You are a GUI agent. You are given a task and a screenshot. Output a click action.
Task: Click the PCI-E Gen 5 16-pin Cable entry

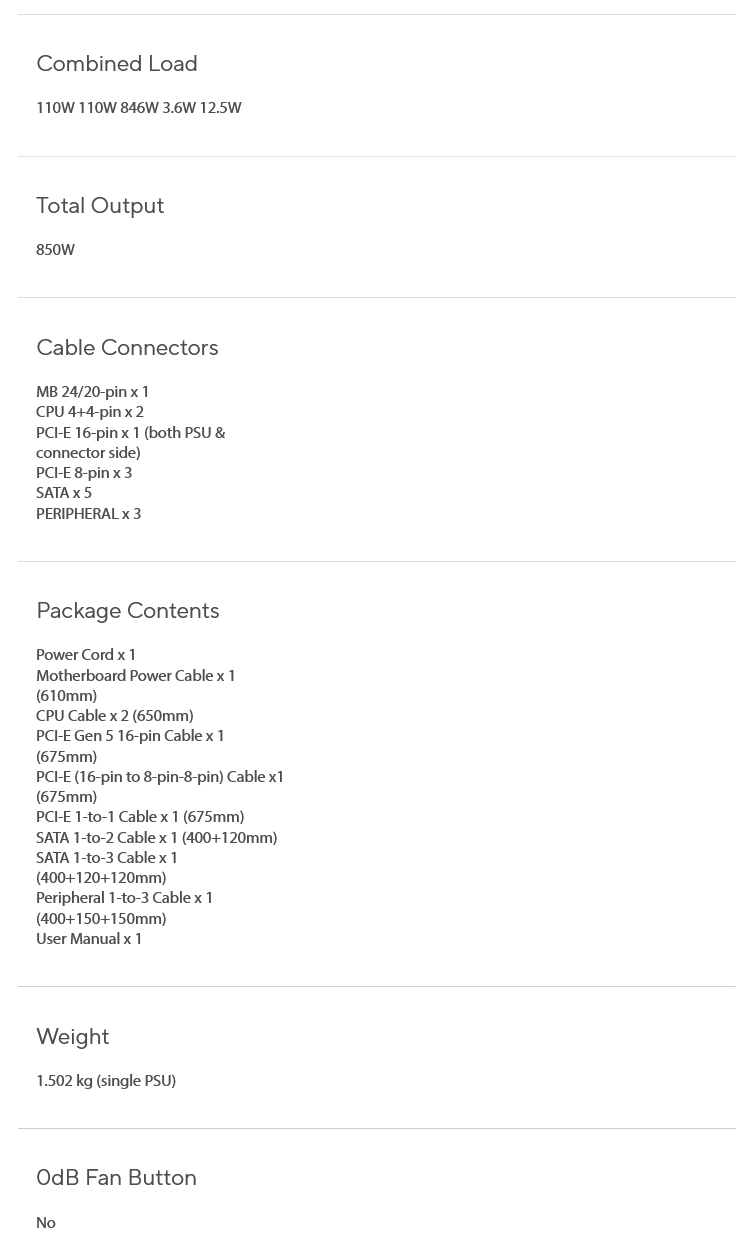coord(131,746)
